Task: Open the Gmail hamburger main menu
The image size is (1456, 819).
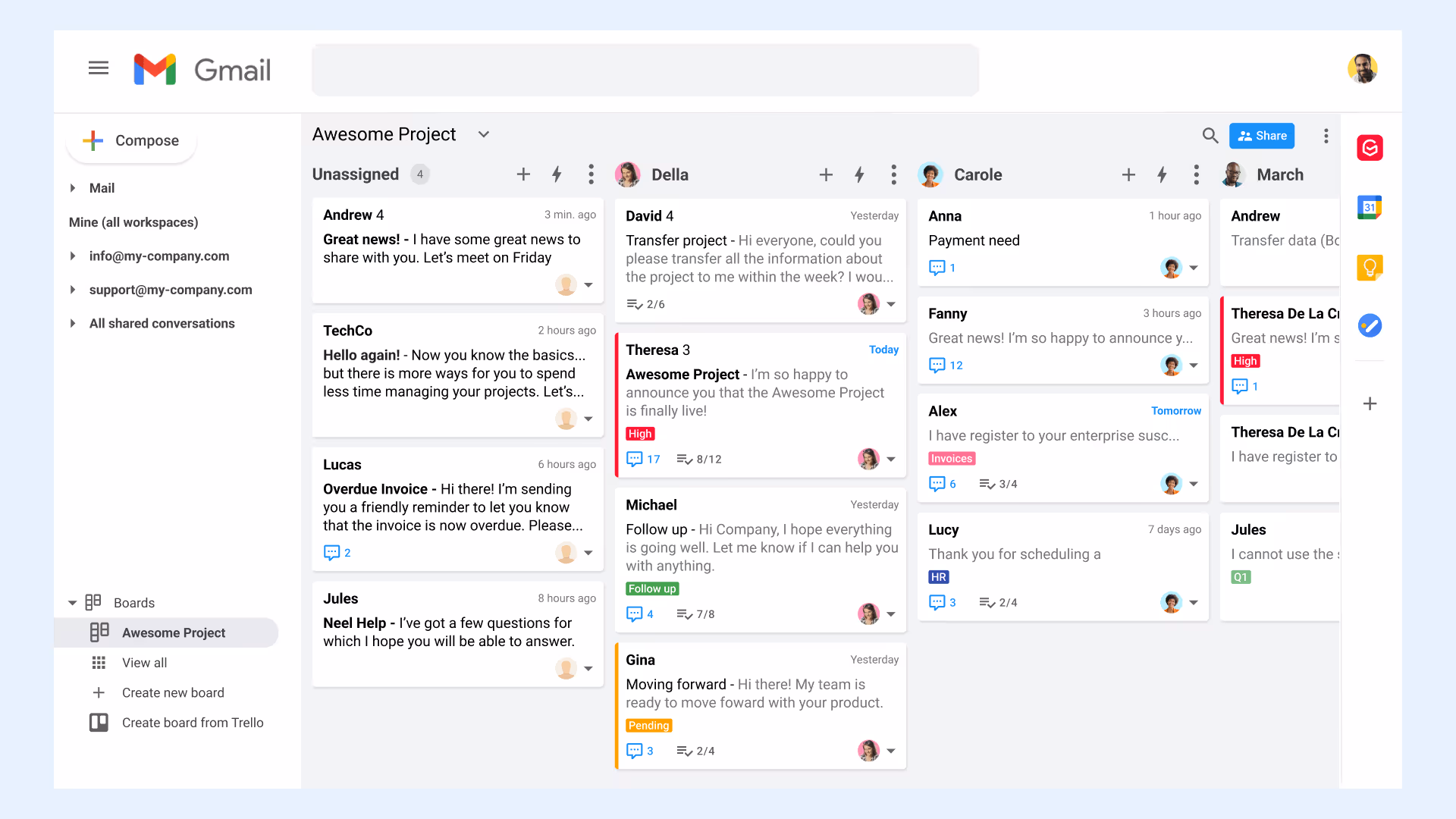Action: click(x=99, y=68)
